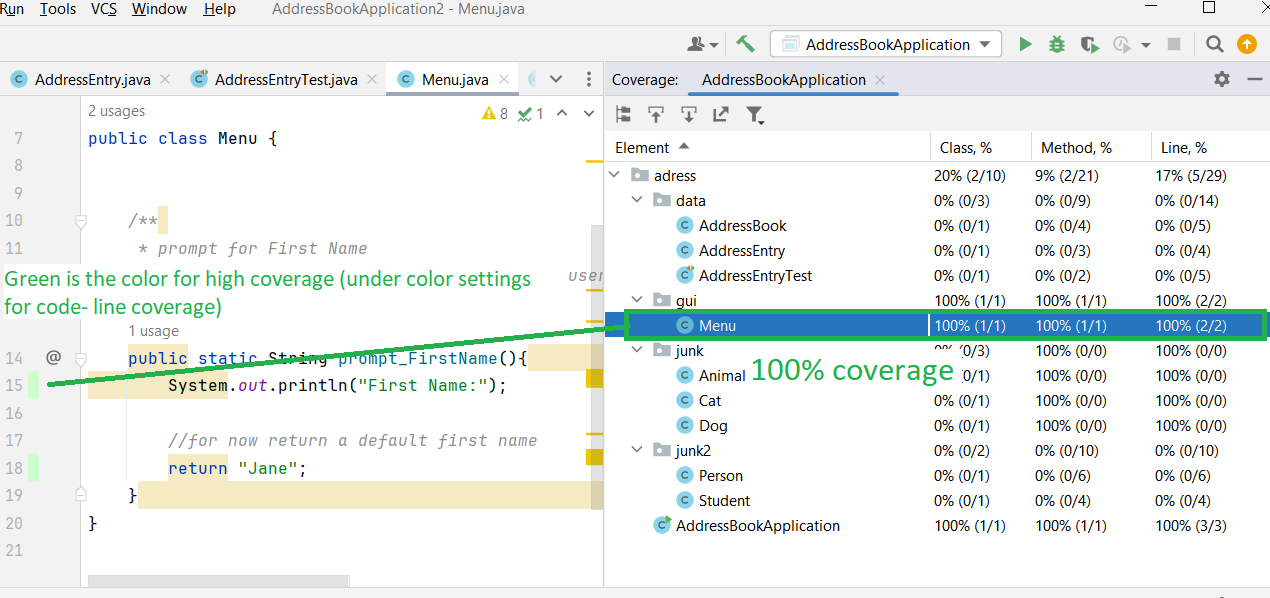Click the Build Project hammer icon
This screenshot has width=1270, height=598.
pos(745,44)
